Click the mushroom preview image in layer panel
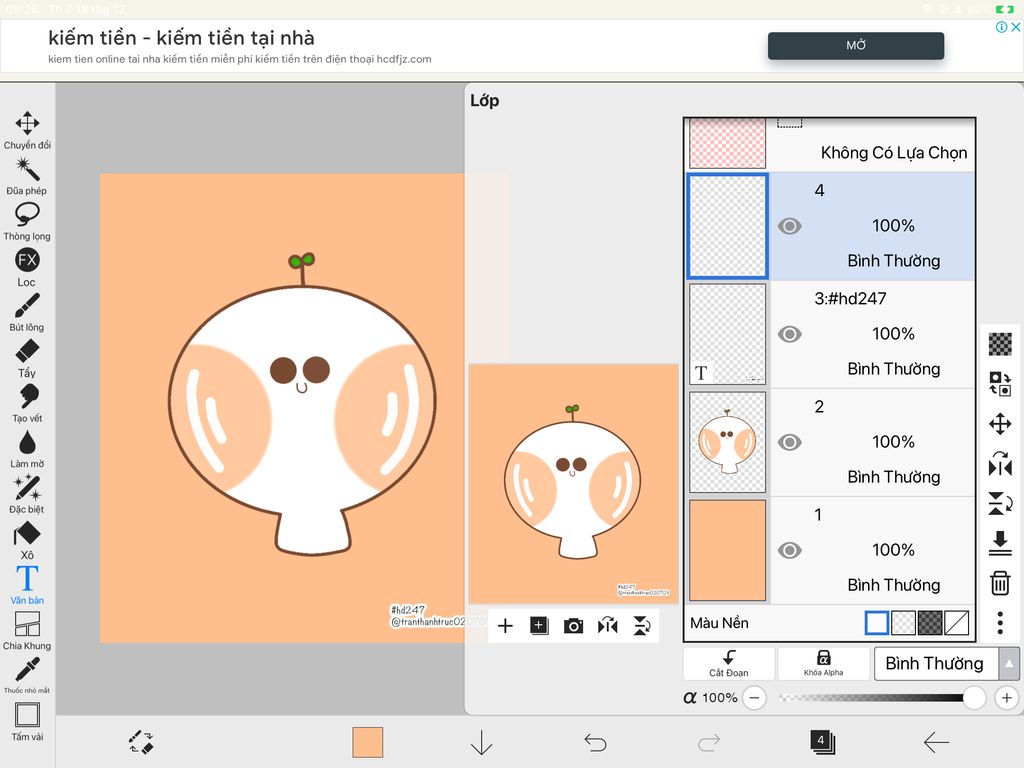This screenshot has width=1024, height=768. click(x=574, y=484)
